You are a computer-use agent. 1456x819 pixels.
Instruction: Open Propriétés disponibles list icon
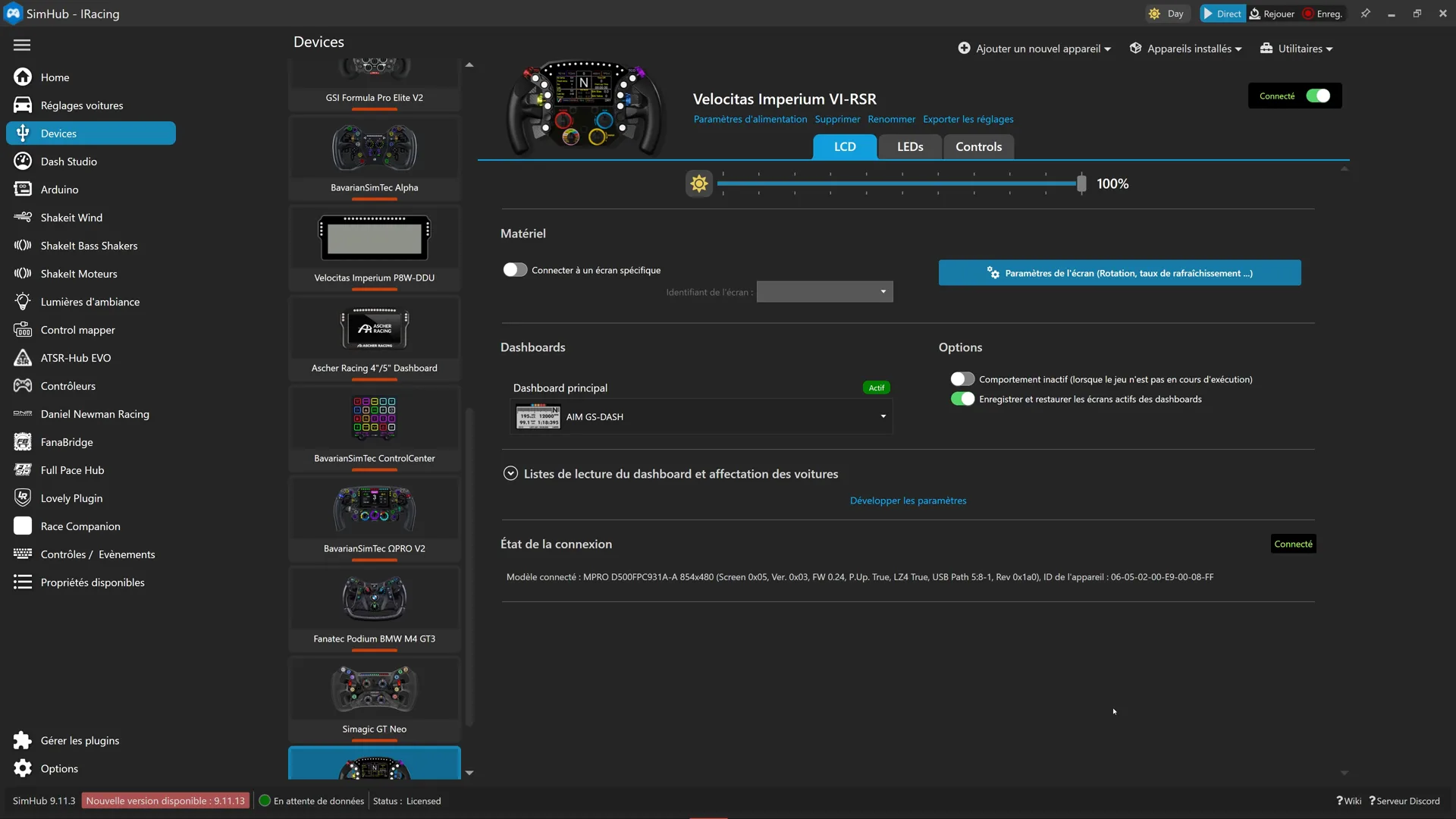pos(23,582)
